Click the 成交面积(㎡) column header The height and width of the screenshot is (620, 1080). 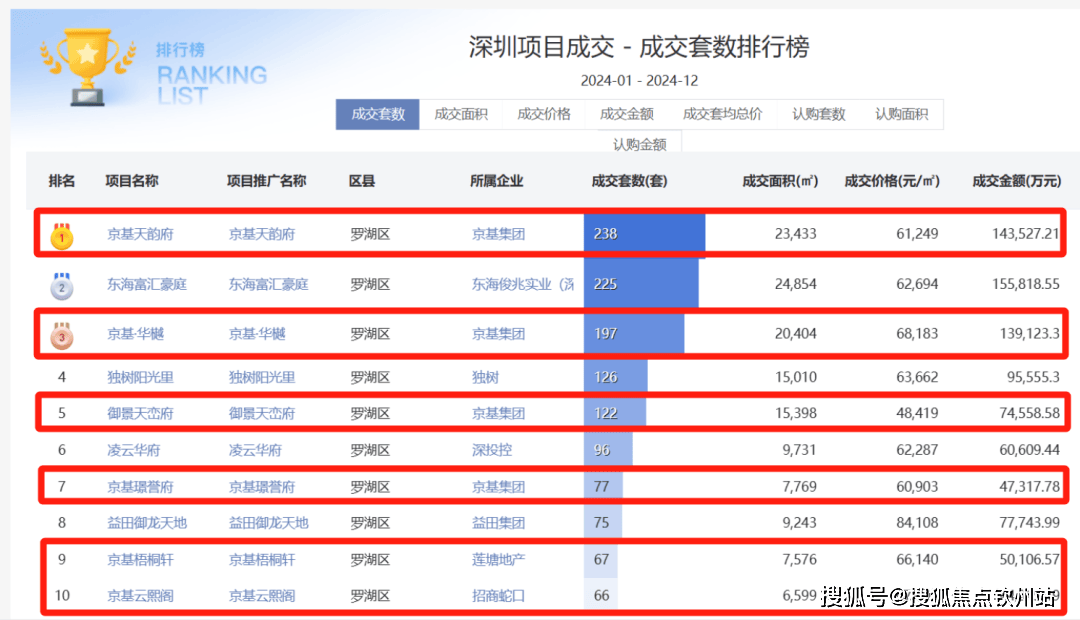[780, 181]
